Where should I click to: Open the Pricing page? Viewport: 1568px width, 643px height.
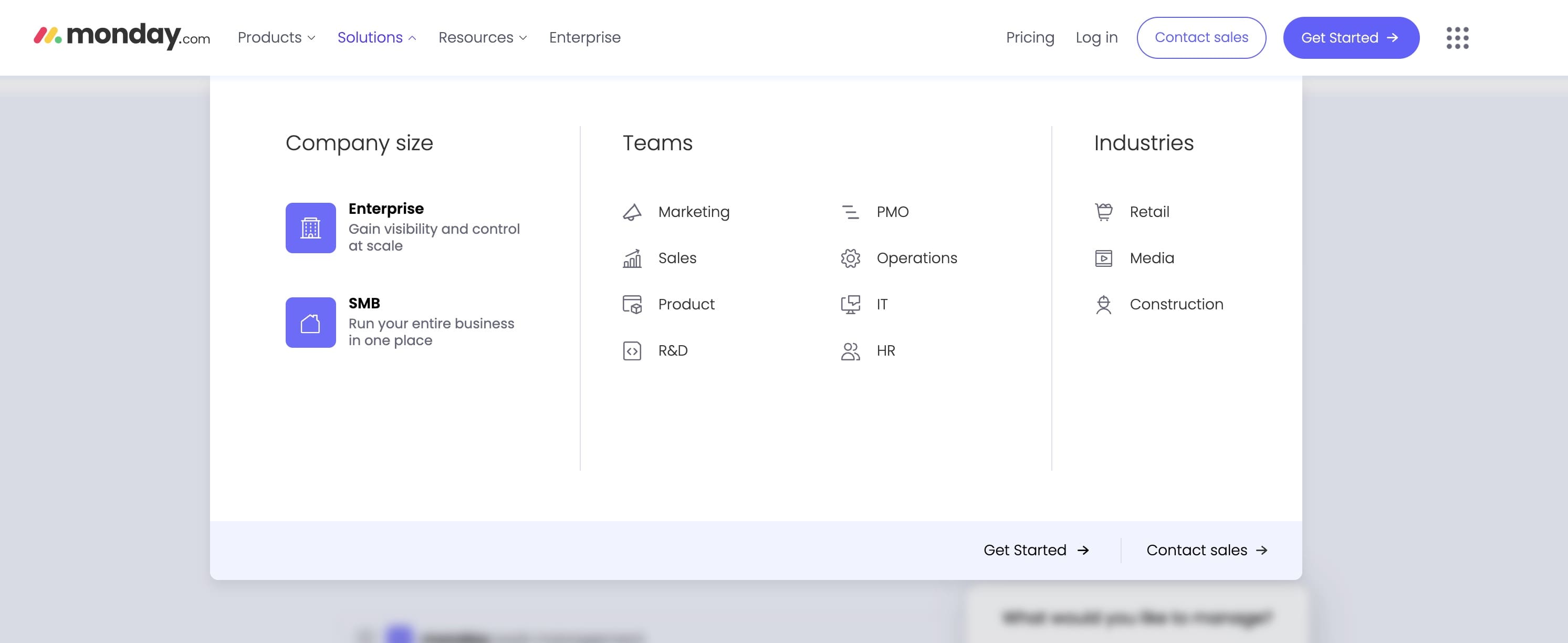pyautogui.click(x=1030, y=38)
